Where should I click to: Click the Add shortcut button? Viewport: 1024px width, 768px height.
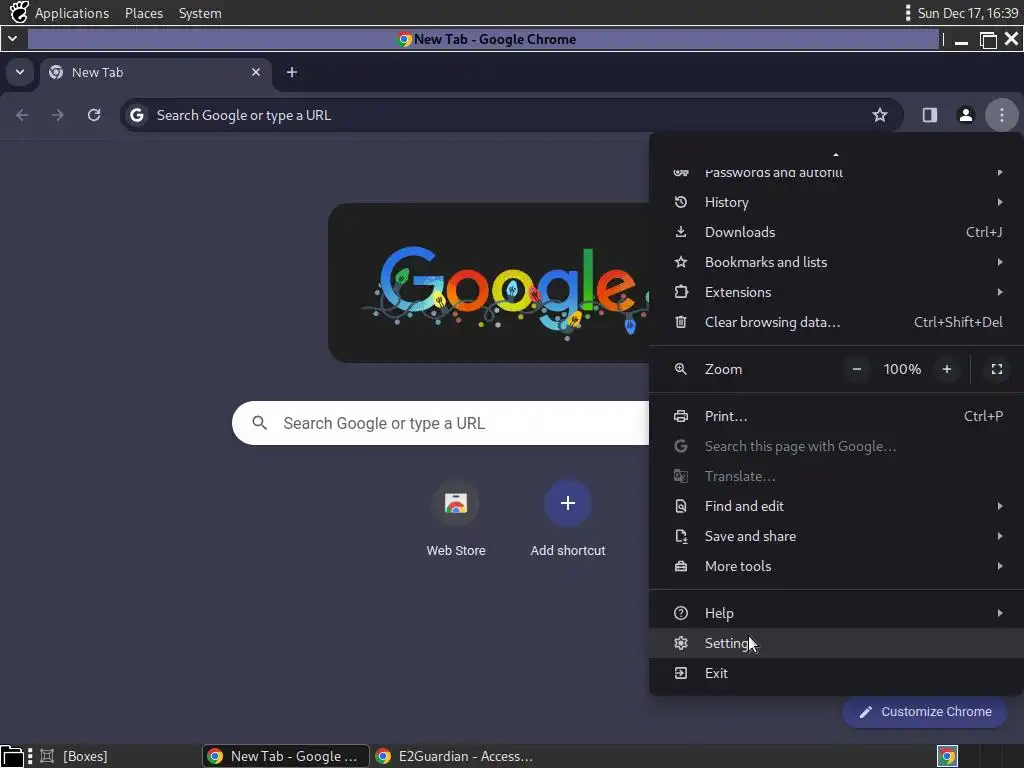[568, 519]
